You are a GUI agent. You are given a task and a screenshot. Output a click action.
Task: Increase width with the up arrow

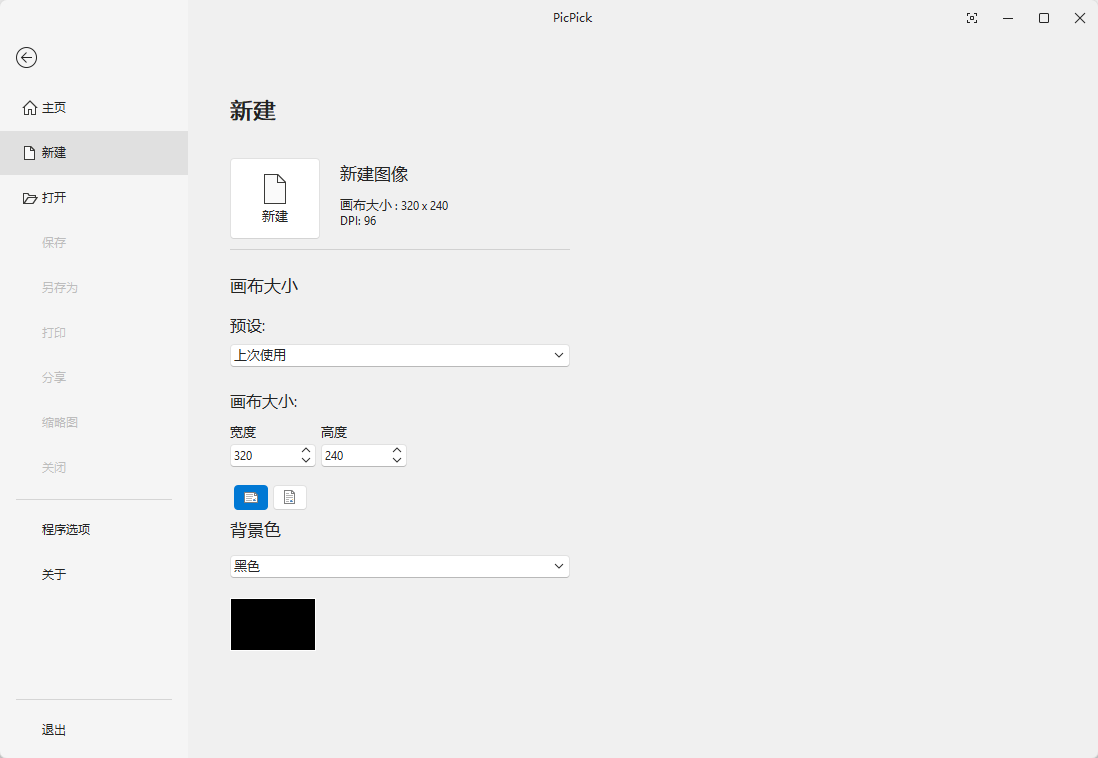tap(306, 450)
